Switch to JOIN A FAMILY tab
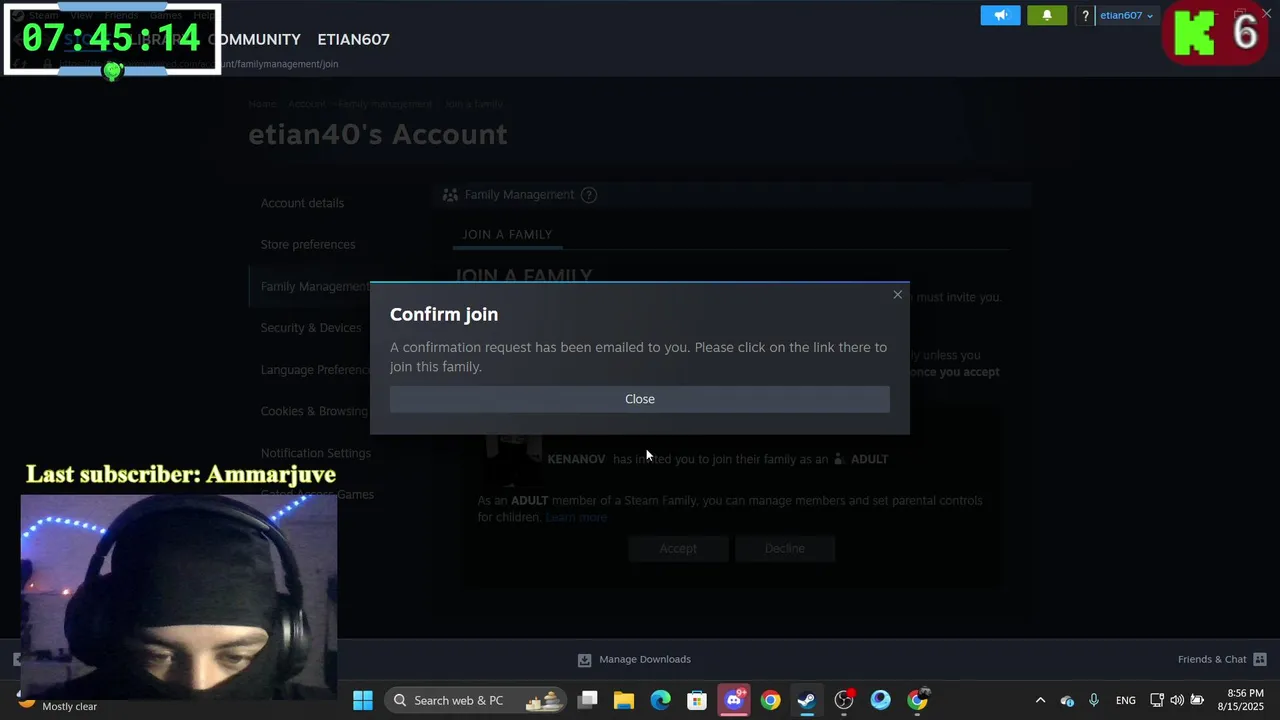 [x=507, y=234]
